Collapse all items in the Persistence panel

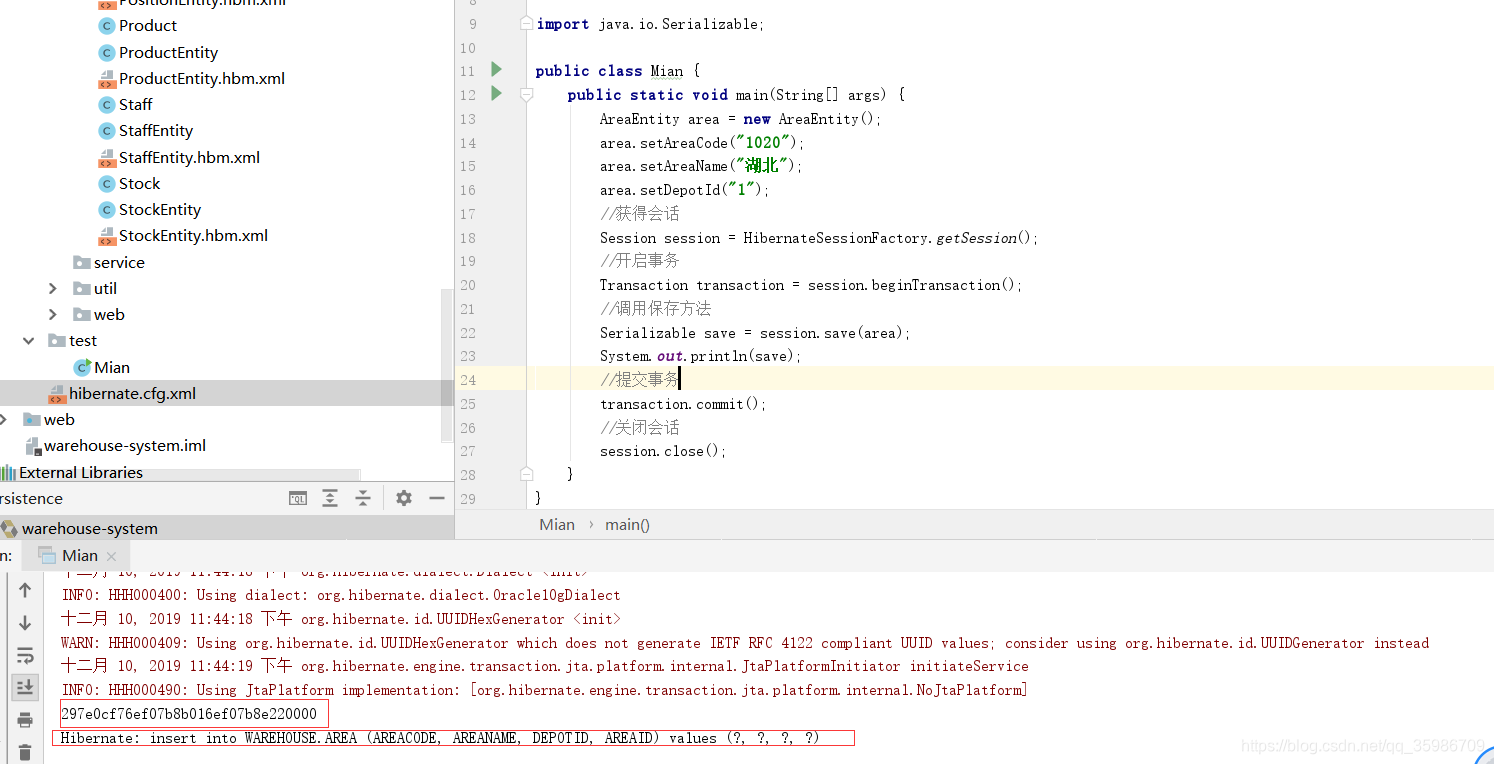point(363,498)
